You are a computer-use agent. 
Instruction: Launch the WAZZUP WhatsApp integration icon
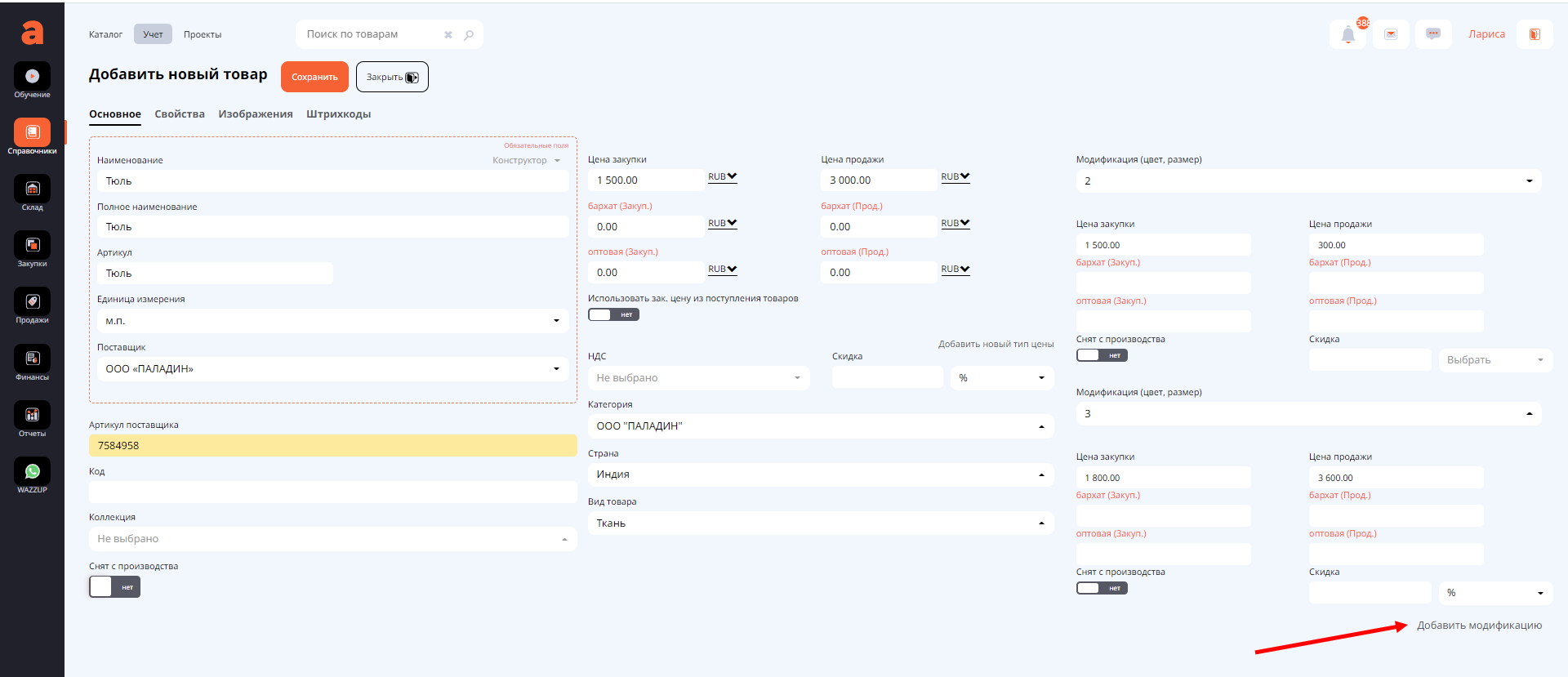32,472
